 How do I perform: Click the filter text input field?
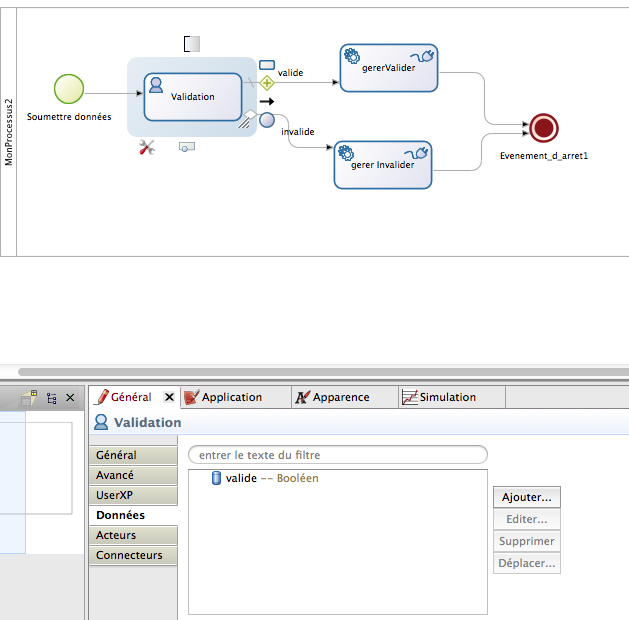point(337,455)
